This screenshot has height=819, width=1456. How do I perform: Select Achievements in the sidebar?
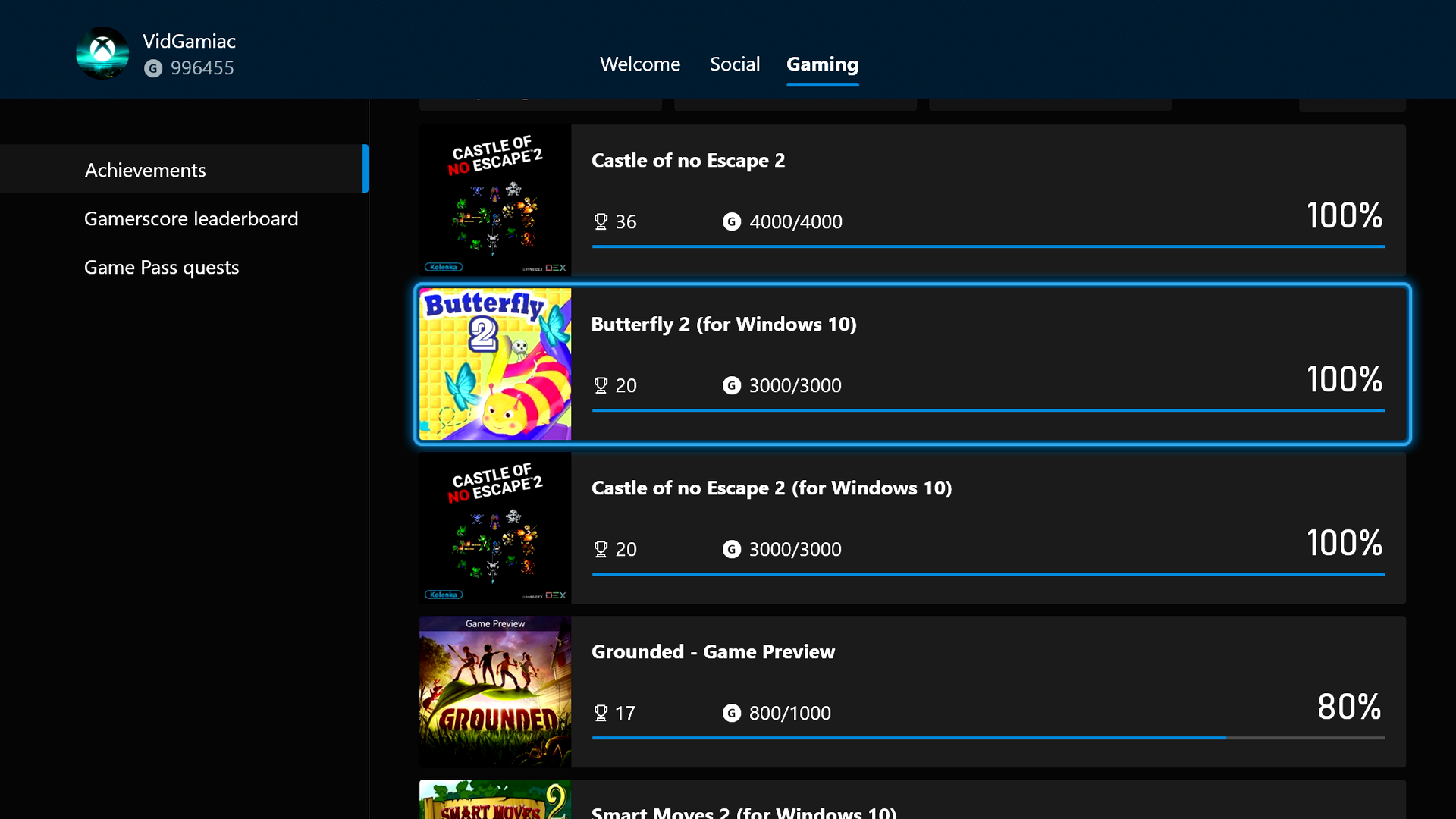point(145,170)
